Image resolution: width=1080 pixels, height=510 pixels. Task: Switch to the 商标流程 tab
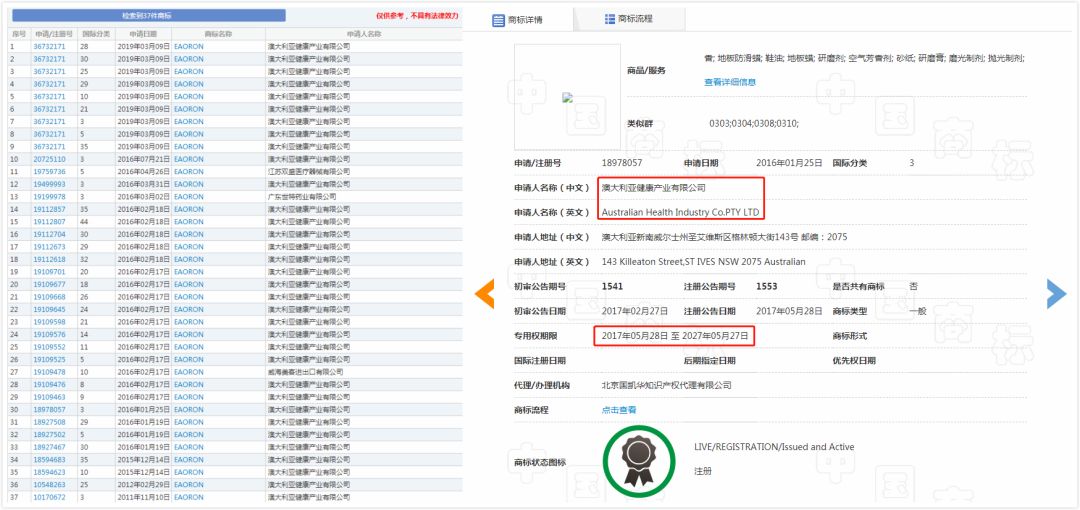pos(629,19)
